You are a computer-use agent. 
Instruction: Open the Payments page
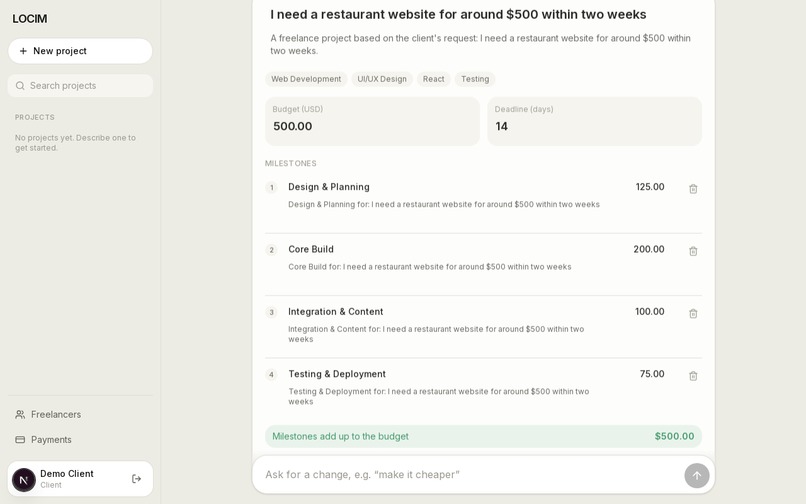[x=80, y=440]
